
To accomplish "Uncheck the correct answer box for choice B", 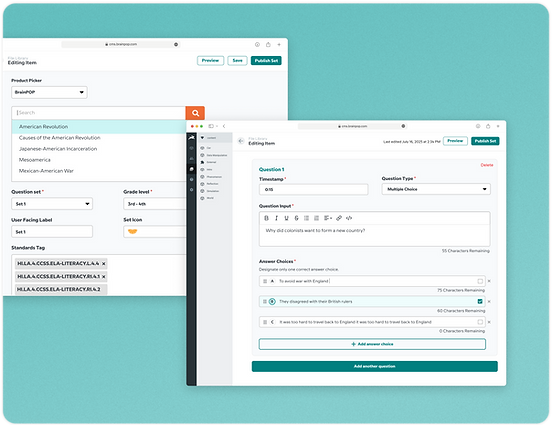I will [480, 301].
